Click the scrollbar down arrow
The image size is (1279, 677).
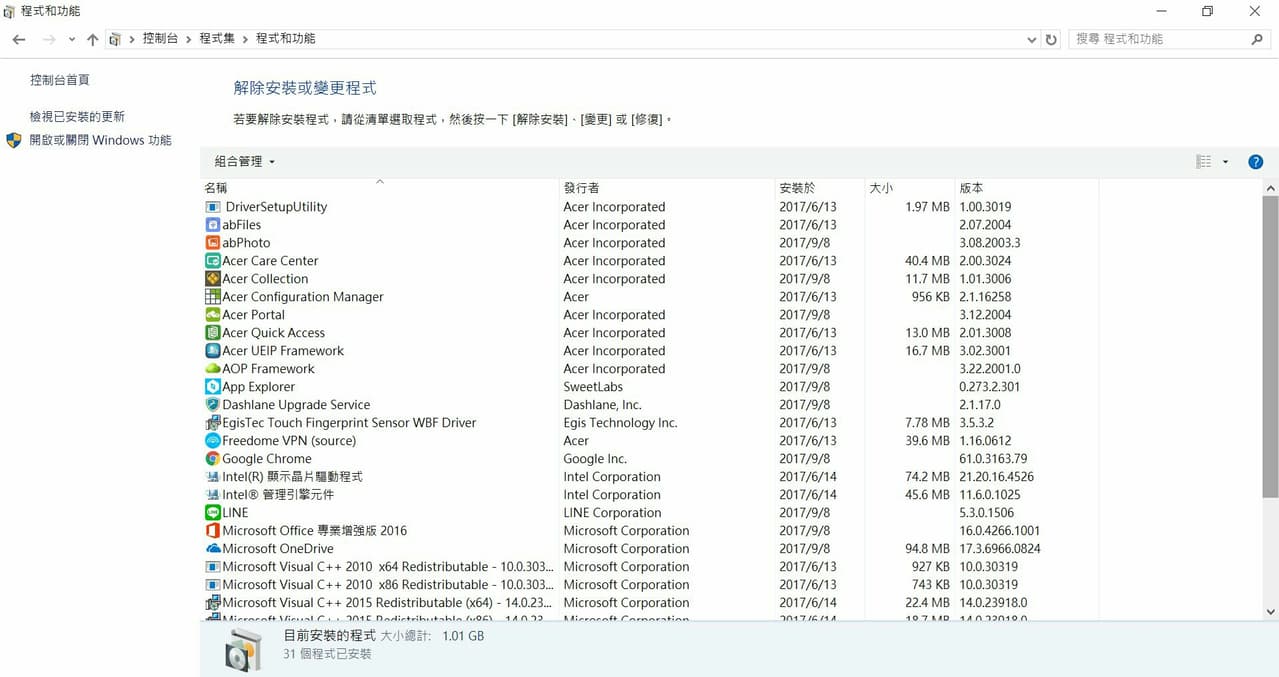click(1270, 612)
